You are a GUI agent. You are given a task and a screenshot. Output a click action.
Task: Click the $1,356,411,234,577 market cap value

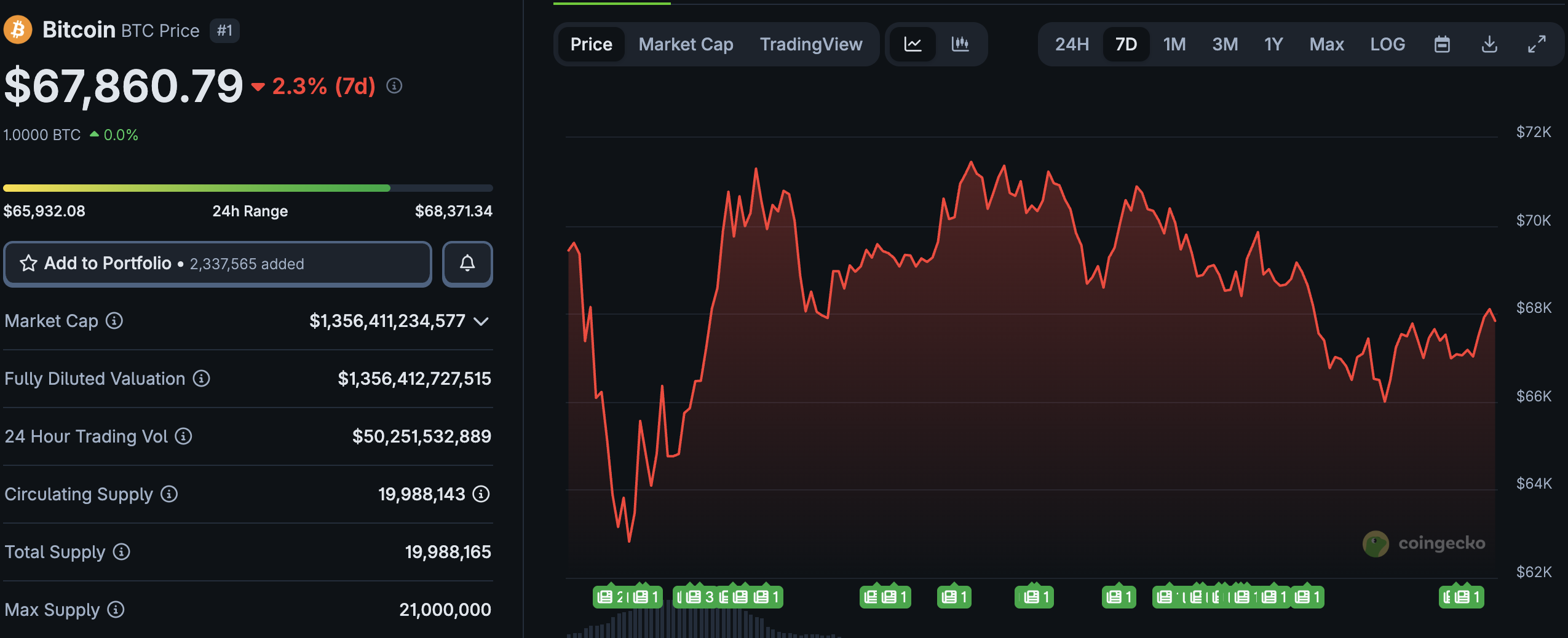[387, 321]
